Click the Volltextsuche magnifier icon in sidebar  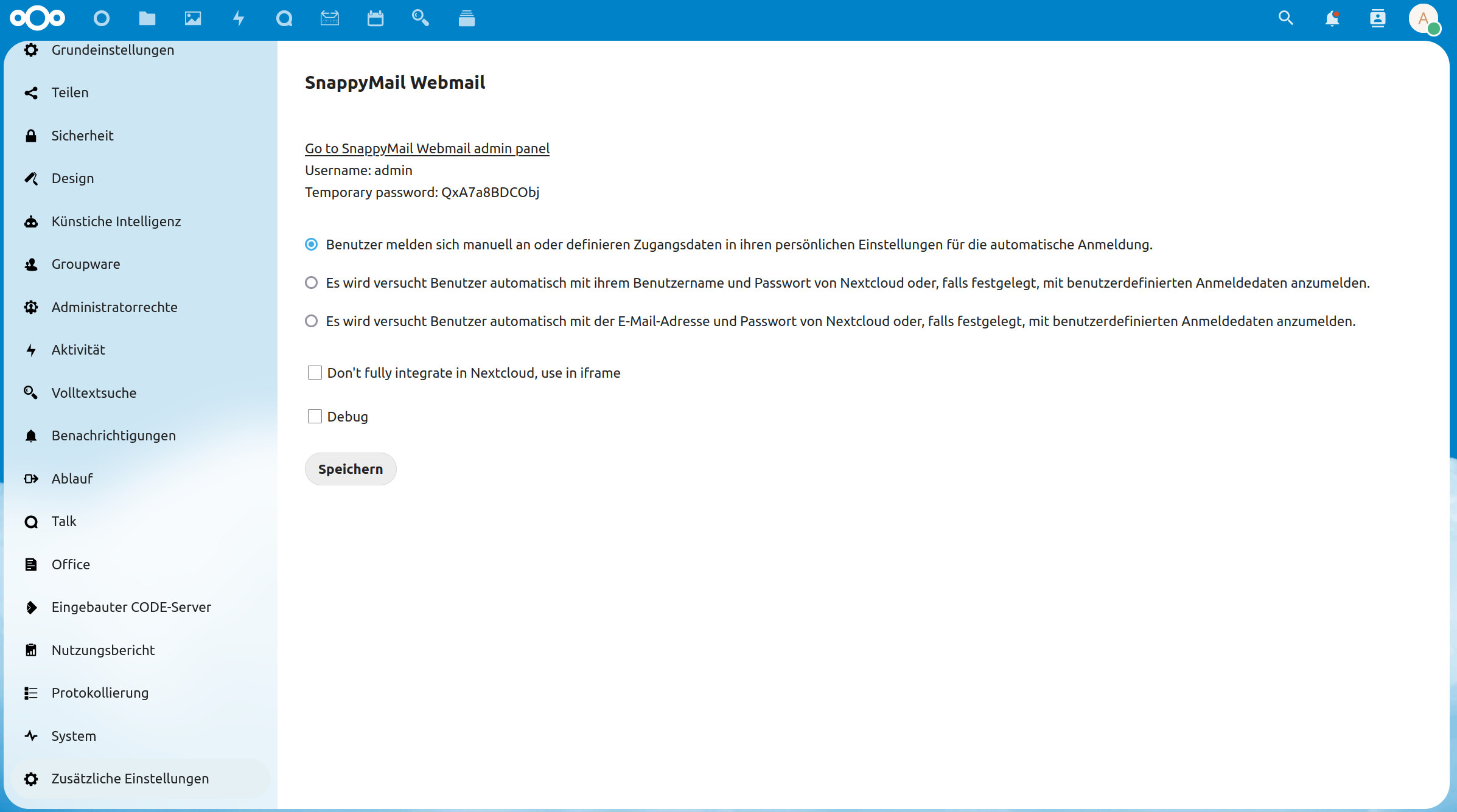point(31,393)
